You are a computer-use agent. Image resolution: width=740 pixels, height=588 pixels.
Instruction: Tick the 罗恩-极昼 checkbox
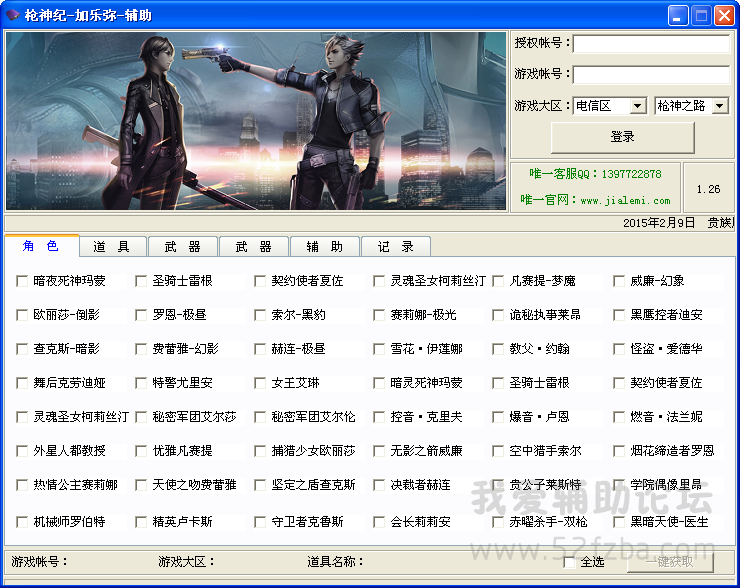click(x=141, y=315)
